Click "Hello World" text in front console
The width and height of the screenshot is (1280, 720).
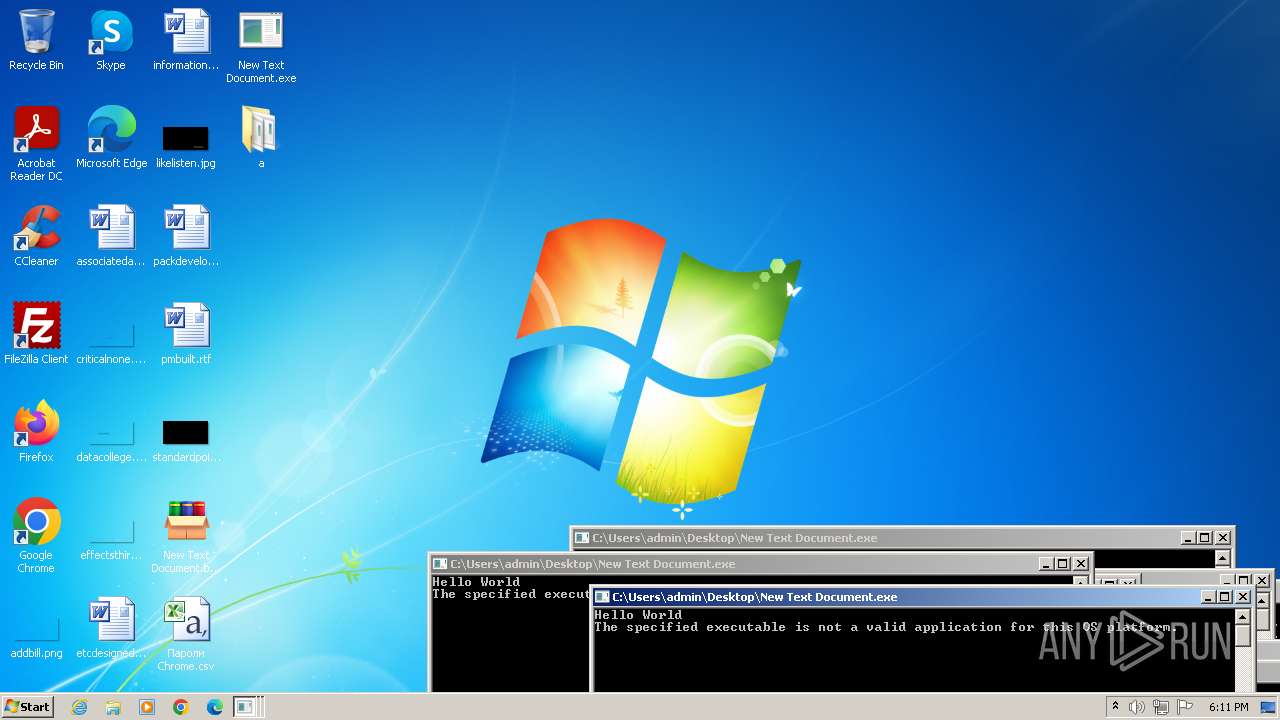coord(638,615)
